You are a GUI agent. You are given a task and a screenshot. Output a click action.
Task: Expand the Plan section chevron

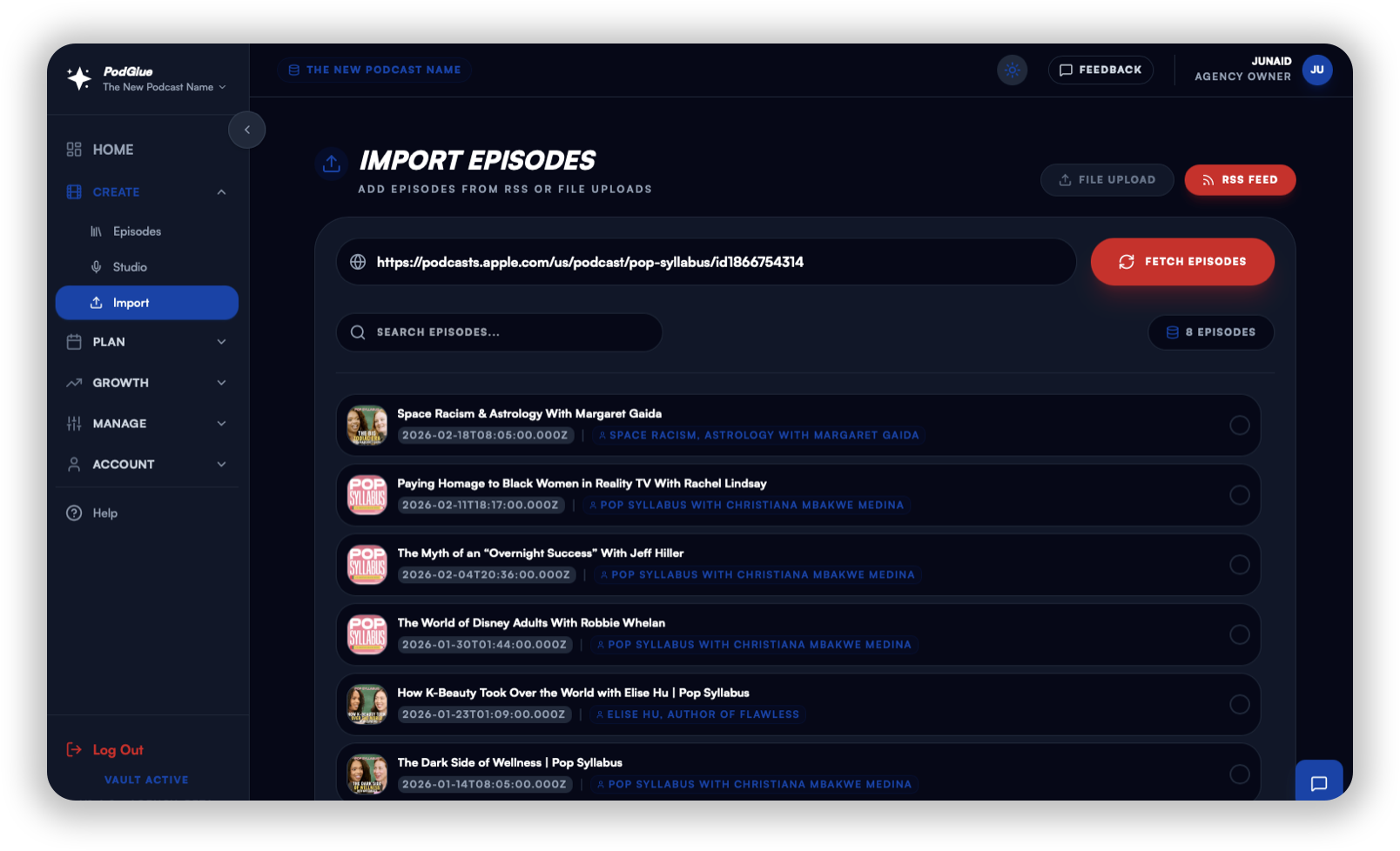(221, 342)
